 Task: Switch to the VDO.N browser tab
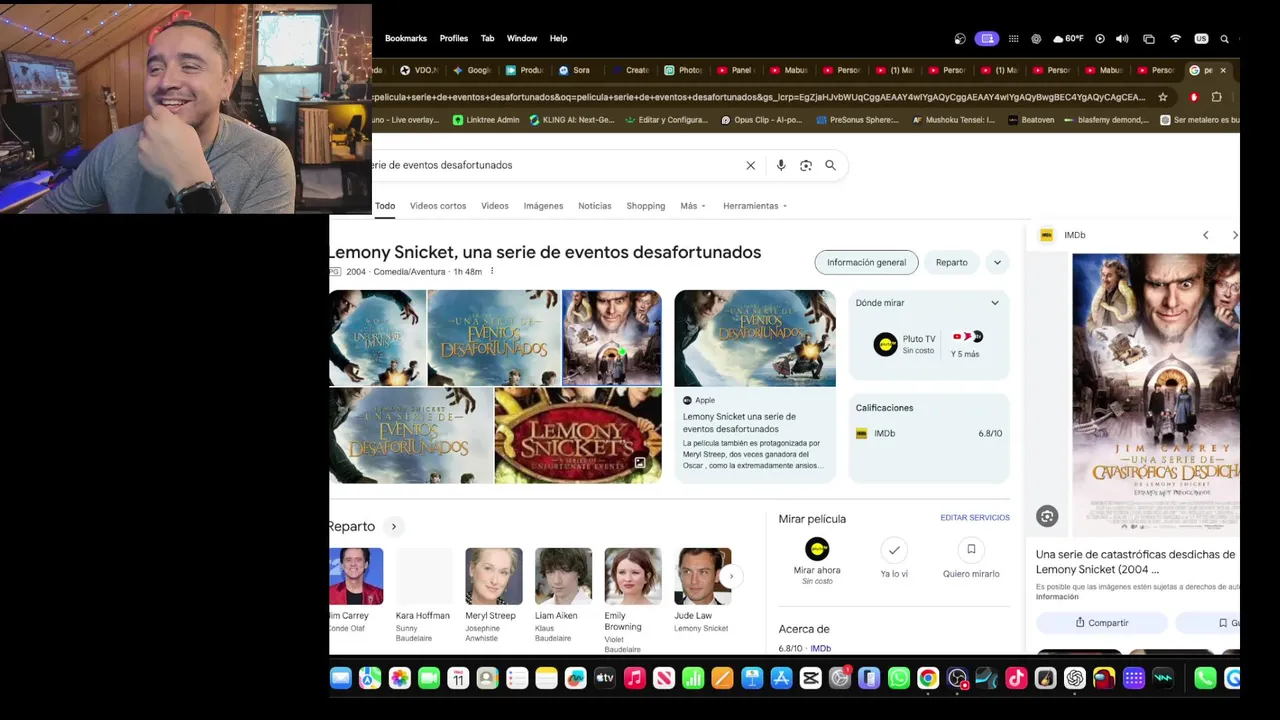click(x=418, y=70)
